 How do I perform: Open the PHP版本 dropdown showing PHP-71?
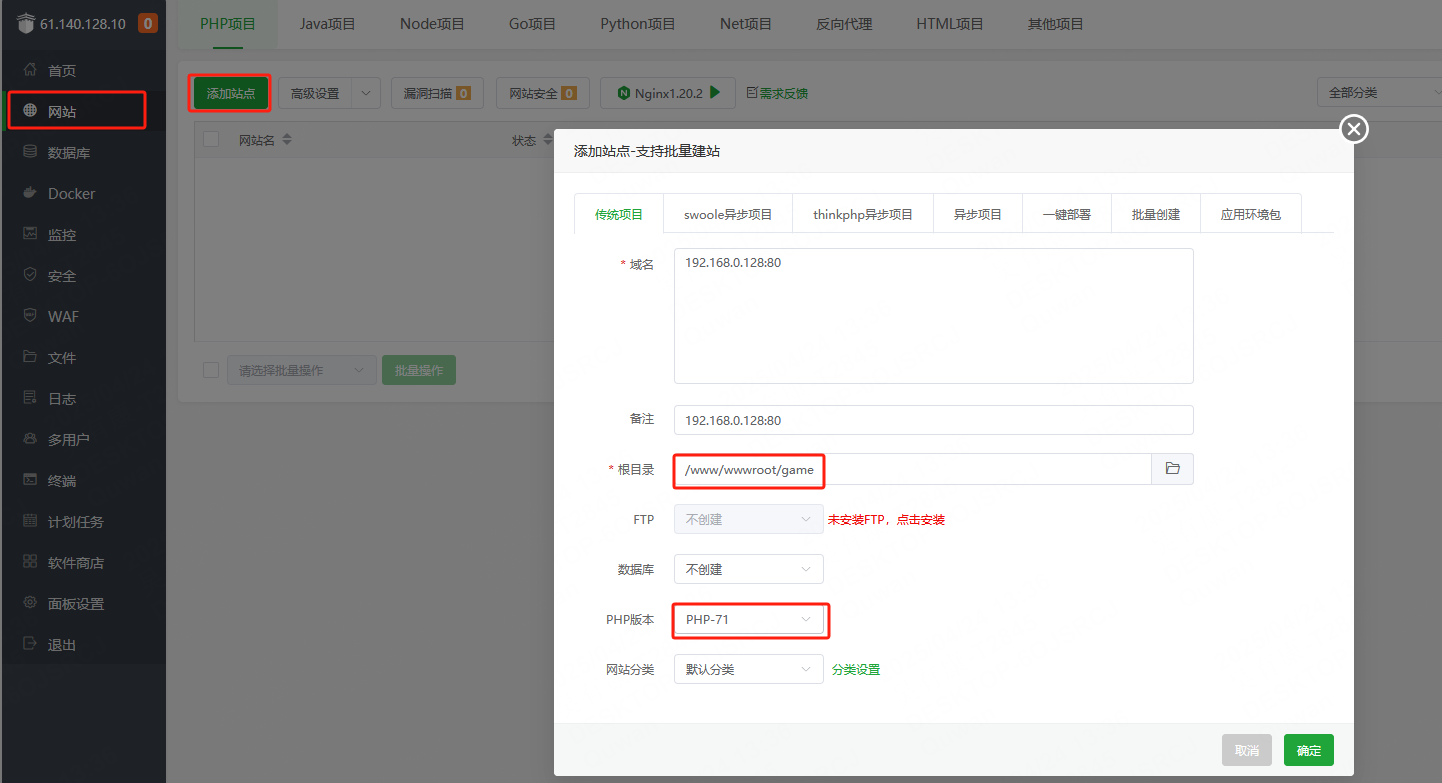[x=750, y=620]
